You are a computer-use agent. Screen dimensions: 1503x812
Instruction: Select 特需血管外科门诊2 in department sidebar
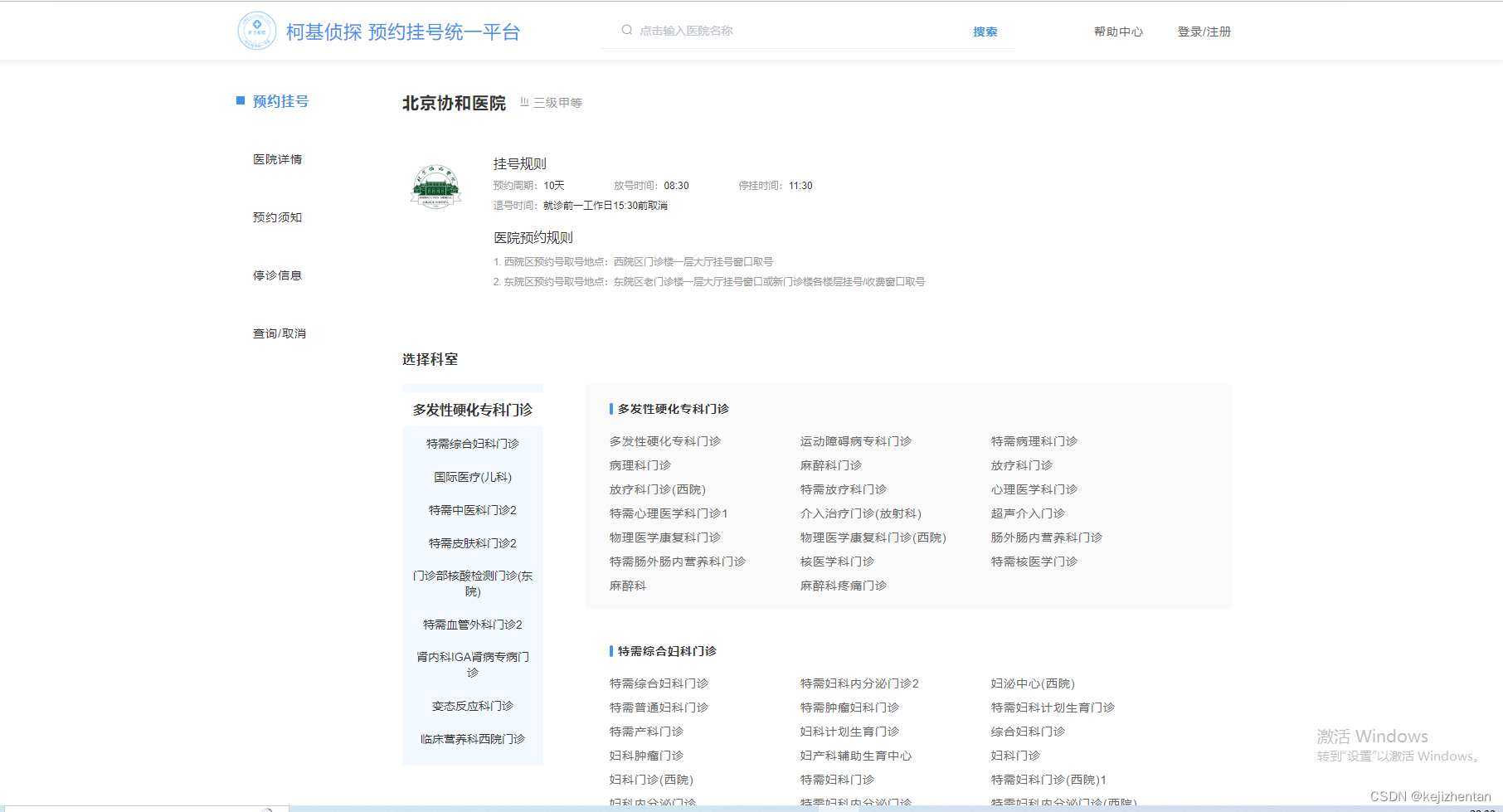[x=473, y=625]
